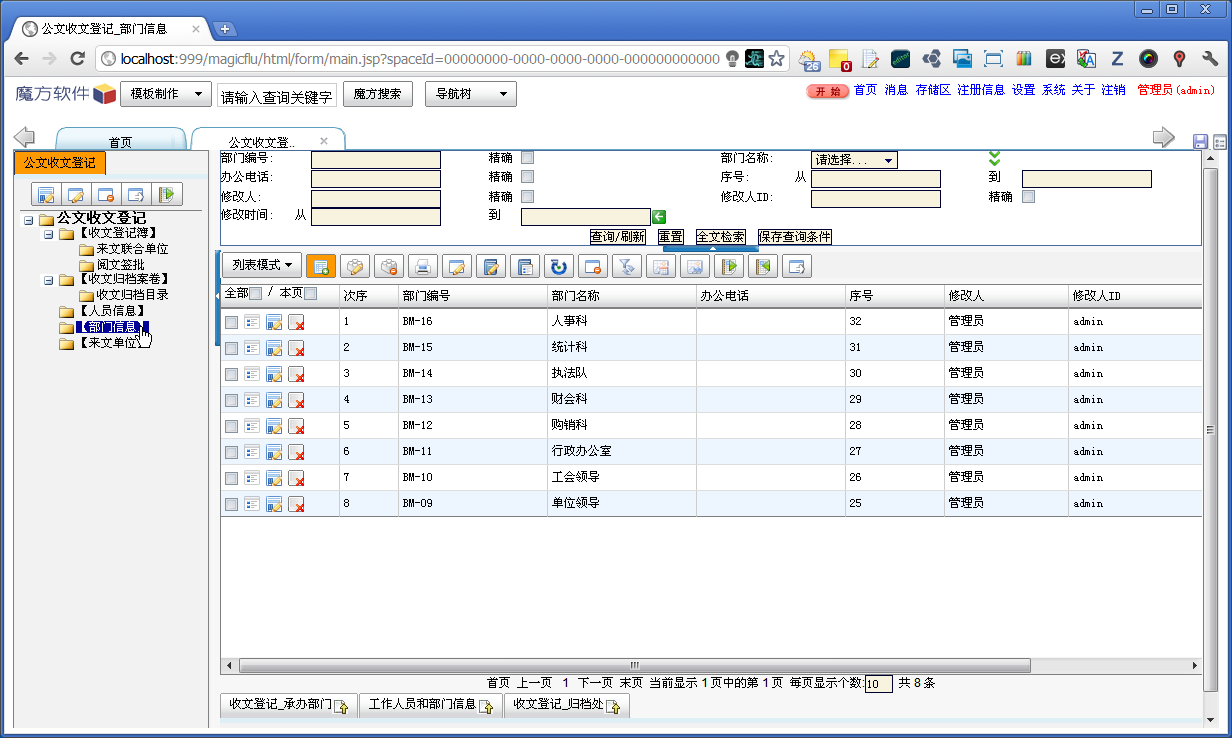Click the box-with-pencil batch edit icon

point(354,266)
